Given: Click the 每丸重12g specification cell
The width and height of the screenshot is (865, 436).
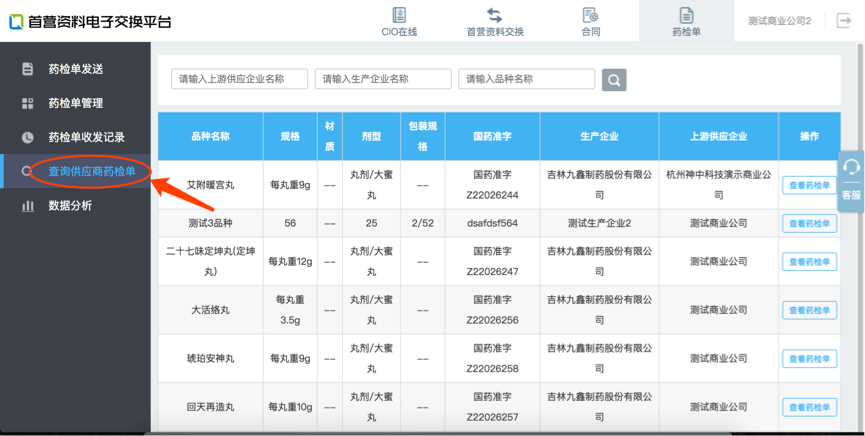Looking at the screenshot, I should click(290, 262).
